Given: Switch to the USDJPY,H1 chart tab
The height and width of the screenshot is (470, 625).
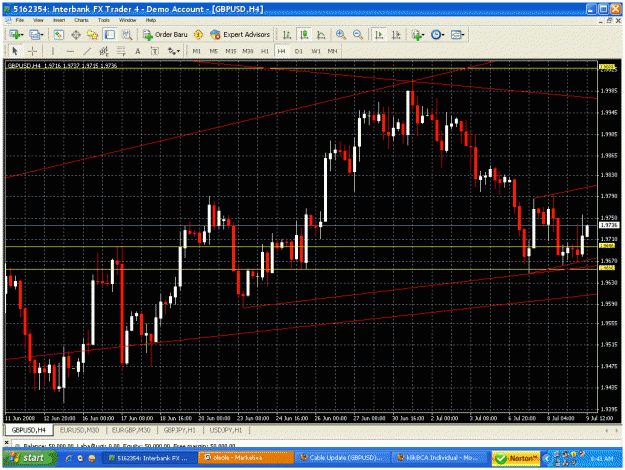Looking at the screenshot, I should tap(226, 430).
